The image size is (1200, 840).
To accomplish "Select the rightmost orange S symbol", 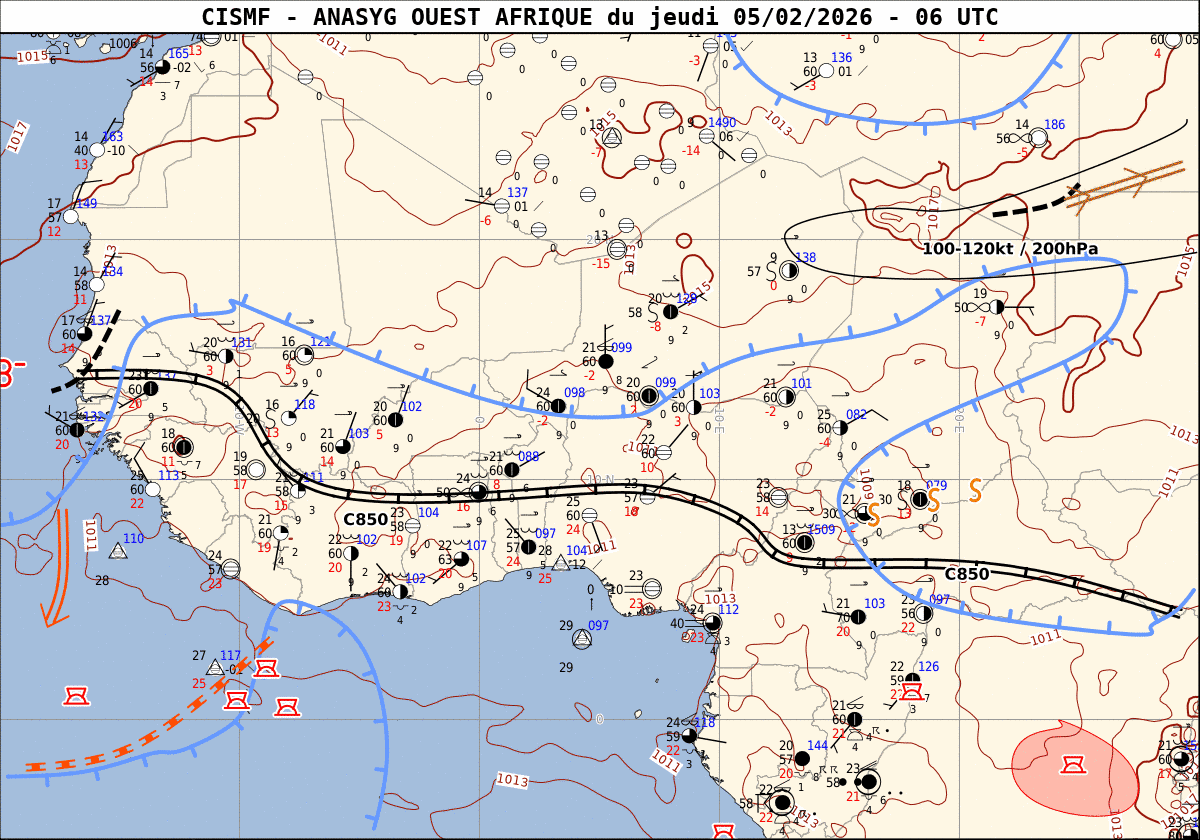I will 975,489.
